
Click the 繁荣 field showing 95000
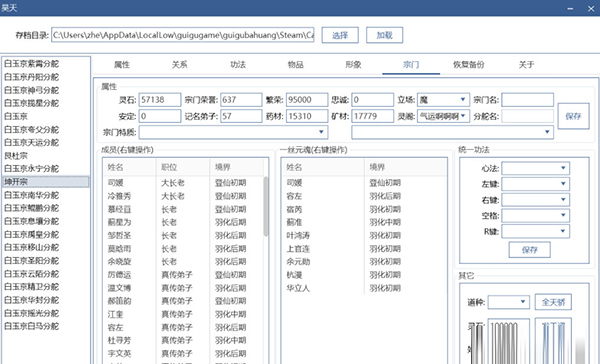click(x=307, y=100)
